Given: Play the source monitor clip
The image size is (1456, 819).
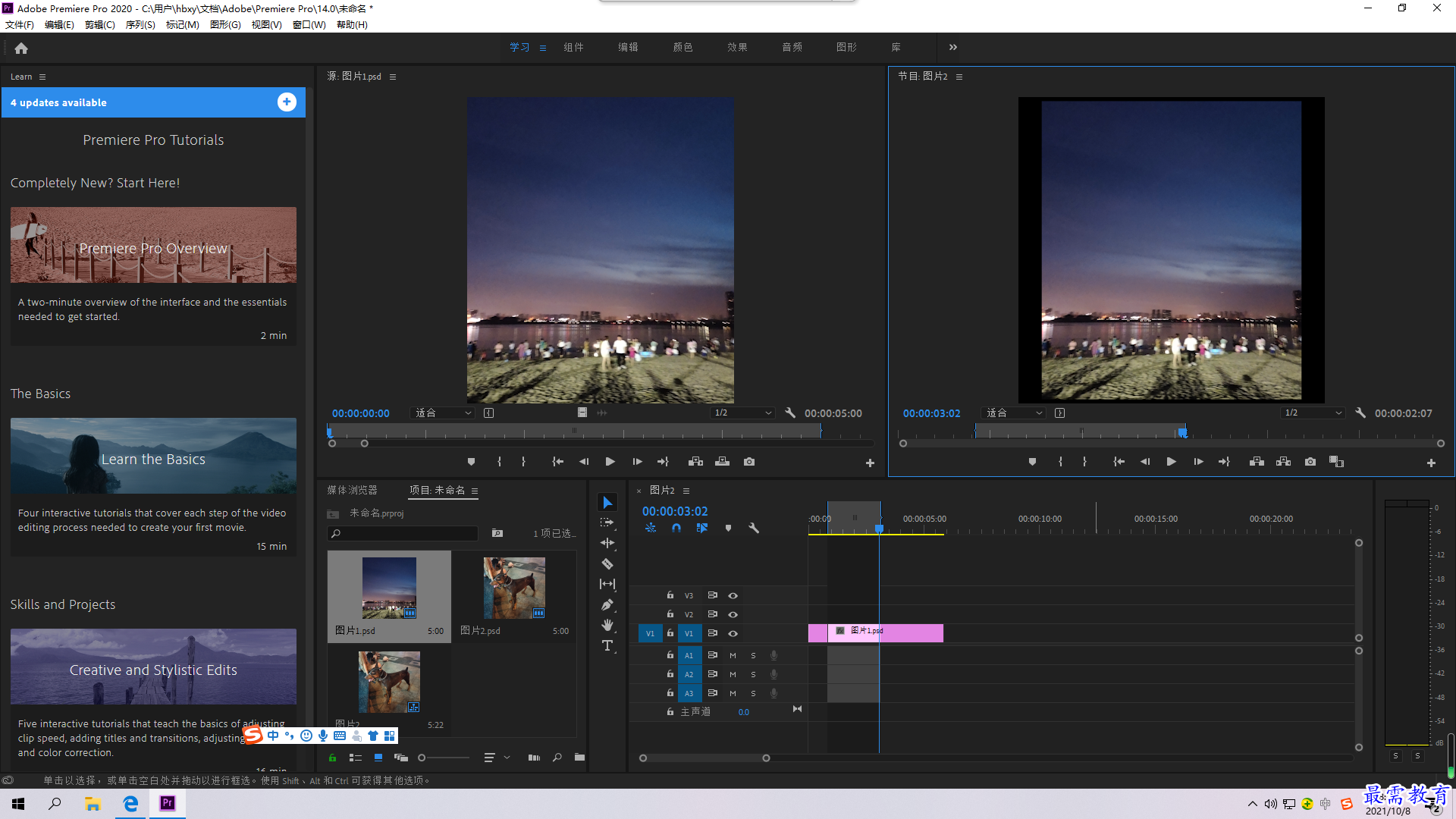Looking at the screenshot, I should (x=610, y=462).
